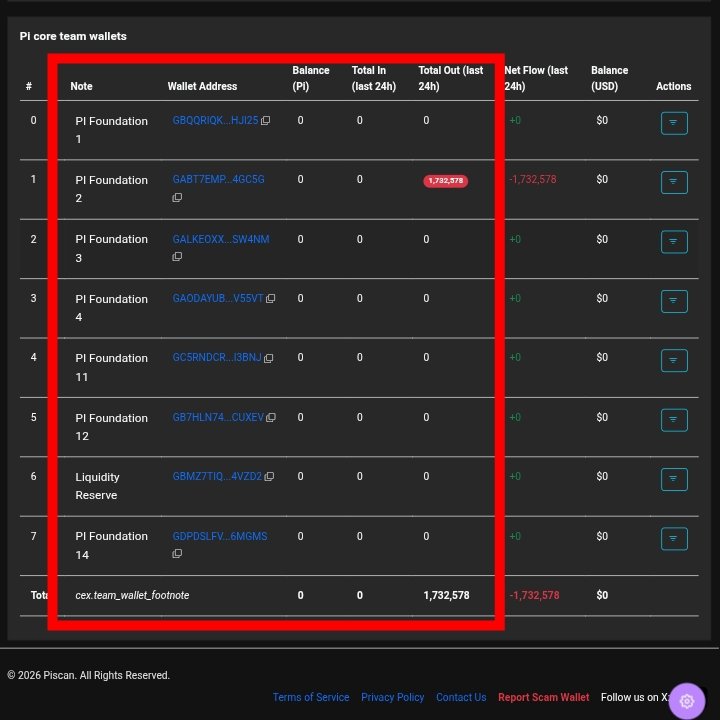This screenshot has width=720, height=720.
Task: Click the Note column header
Action: coord(81,86)
